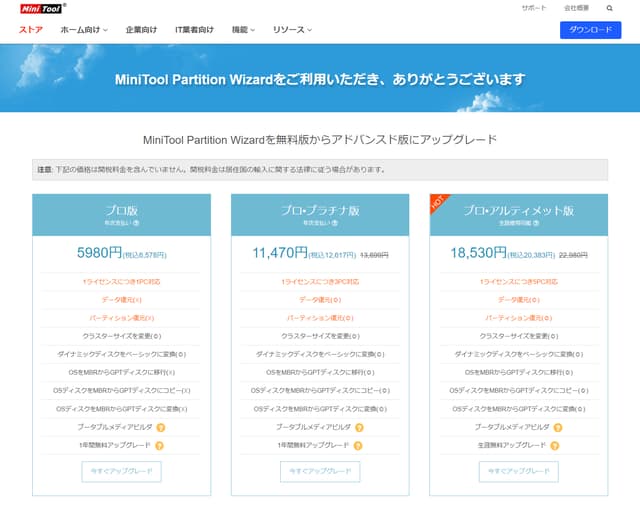Click help icon beside 1年間無料アップグレード in プロ・プラチナ版 card
This screenshot has width=640, height=522.
click(x=358, y=446)
